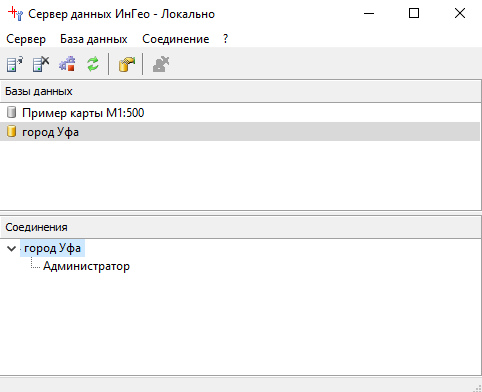Select the Пример карты М1:500 database
Viewport: 482px width, 392px height.
[240, 113]
